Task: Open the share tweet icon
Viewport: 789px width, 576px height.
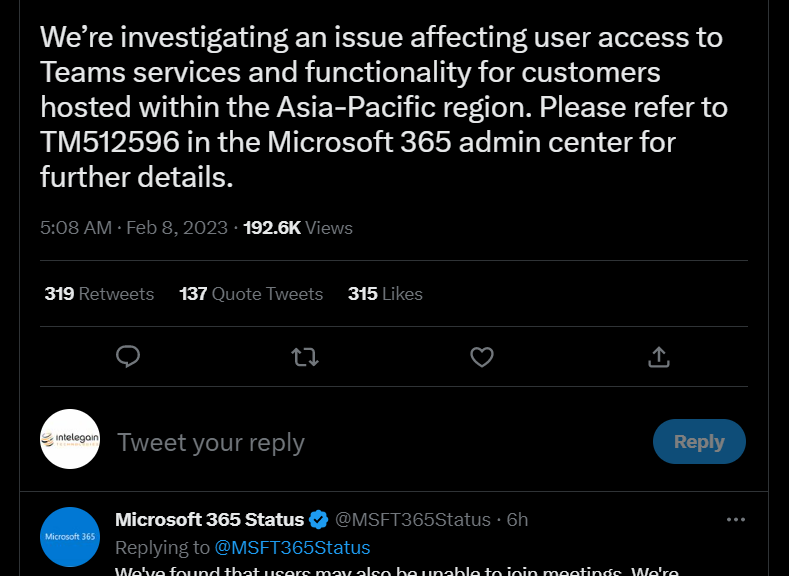Action: (x=659, y=357)
